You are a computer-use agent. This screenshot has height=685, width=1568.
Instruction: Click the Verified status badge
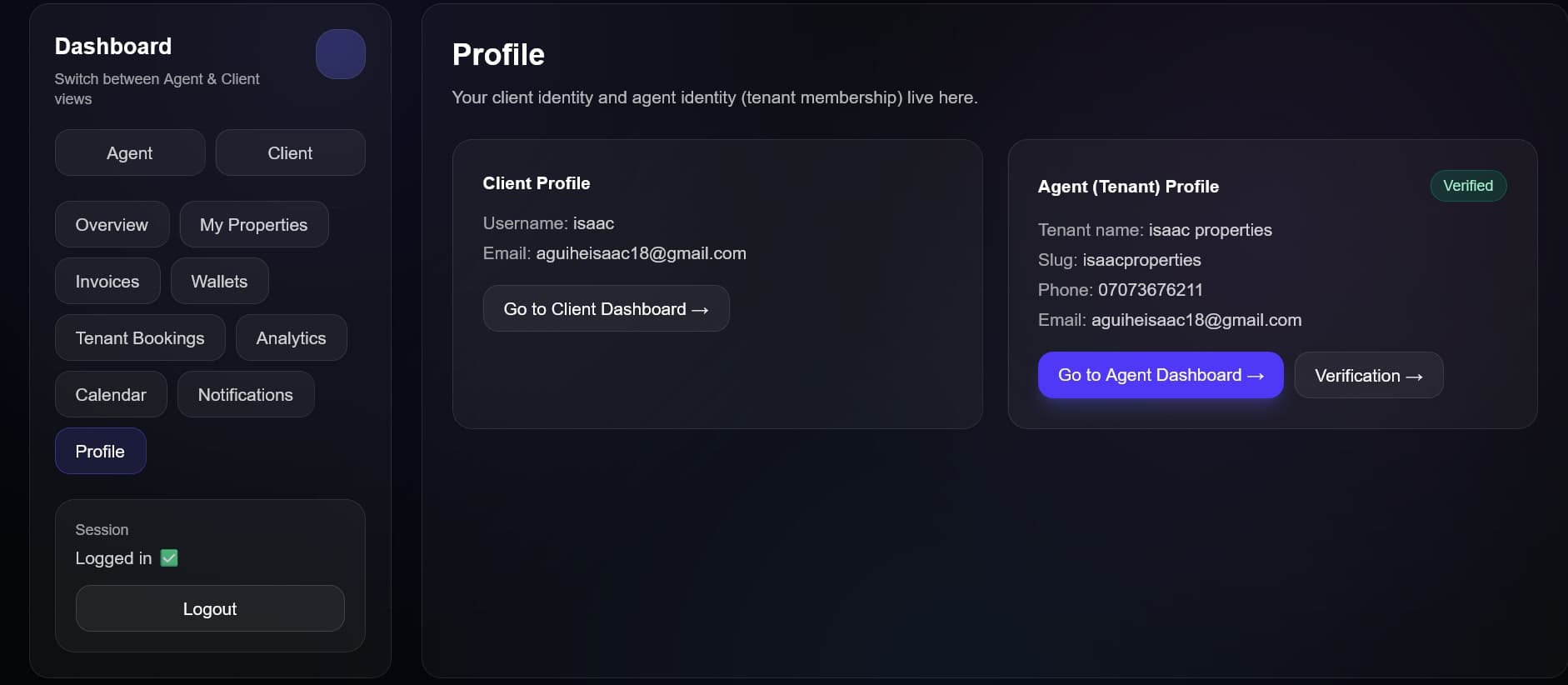pyautogui.click(x=1468, y=186)
